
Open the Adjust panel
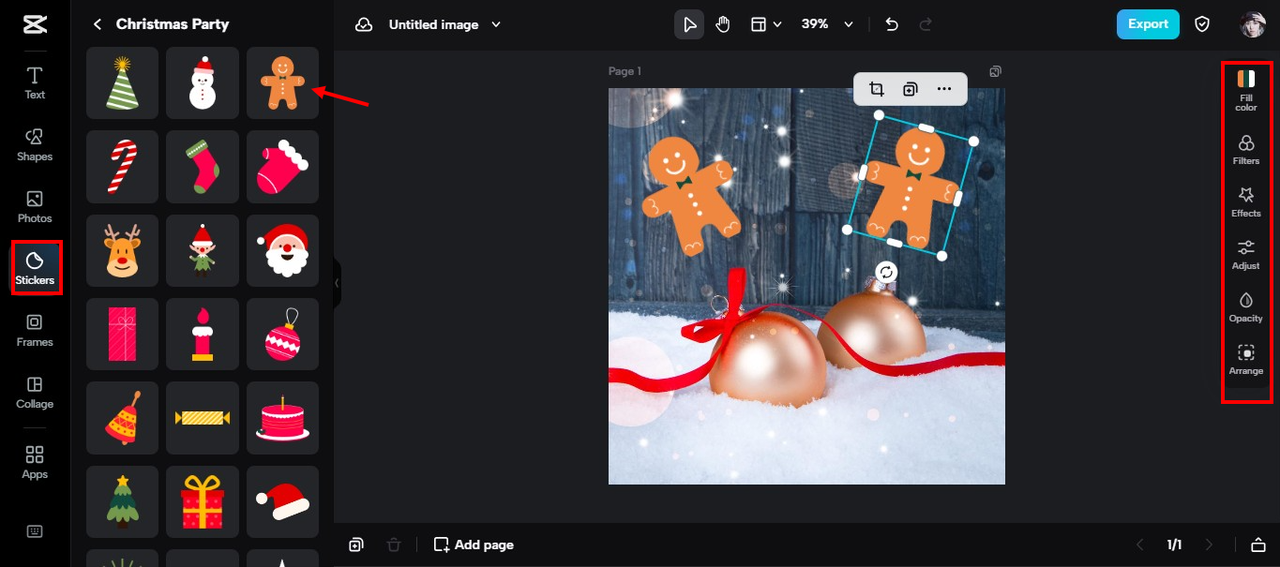tap(1246, 254)
